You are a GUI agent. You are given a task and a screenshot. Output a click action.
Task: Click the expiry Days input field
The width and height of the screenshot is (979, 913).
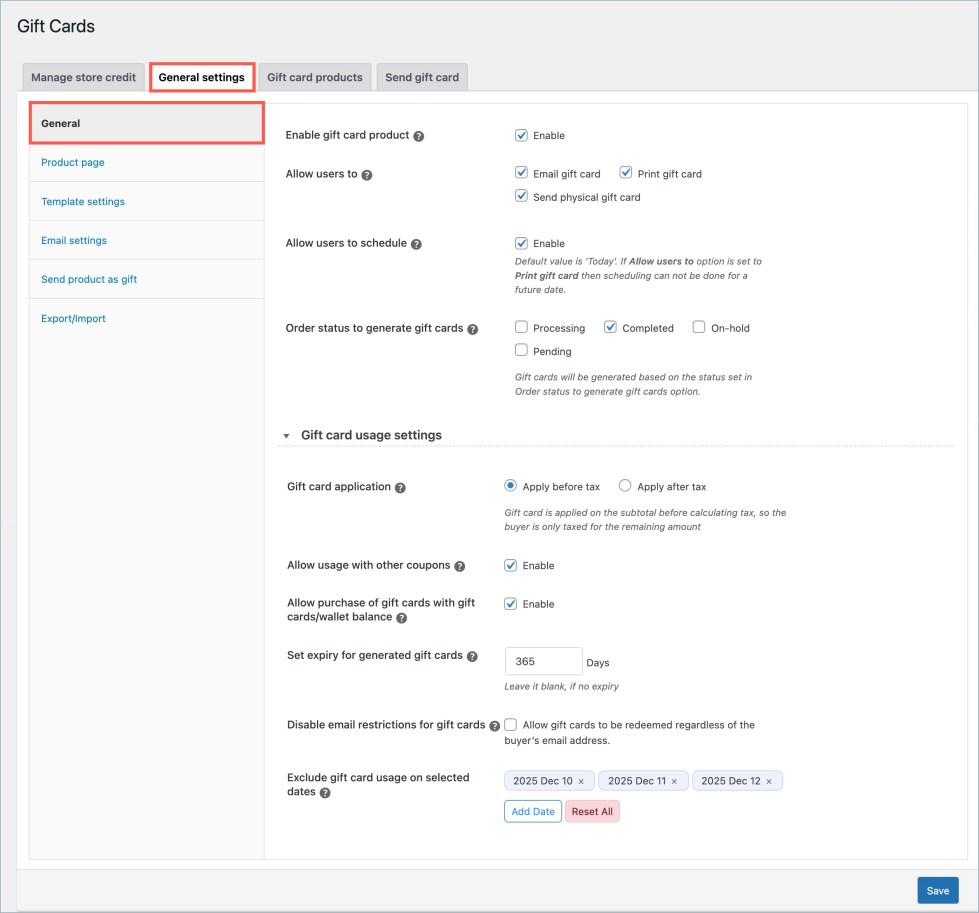tap(543, 661)
